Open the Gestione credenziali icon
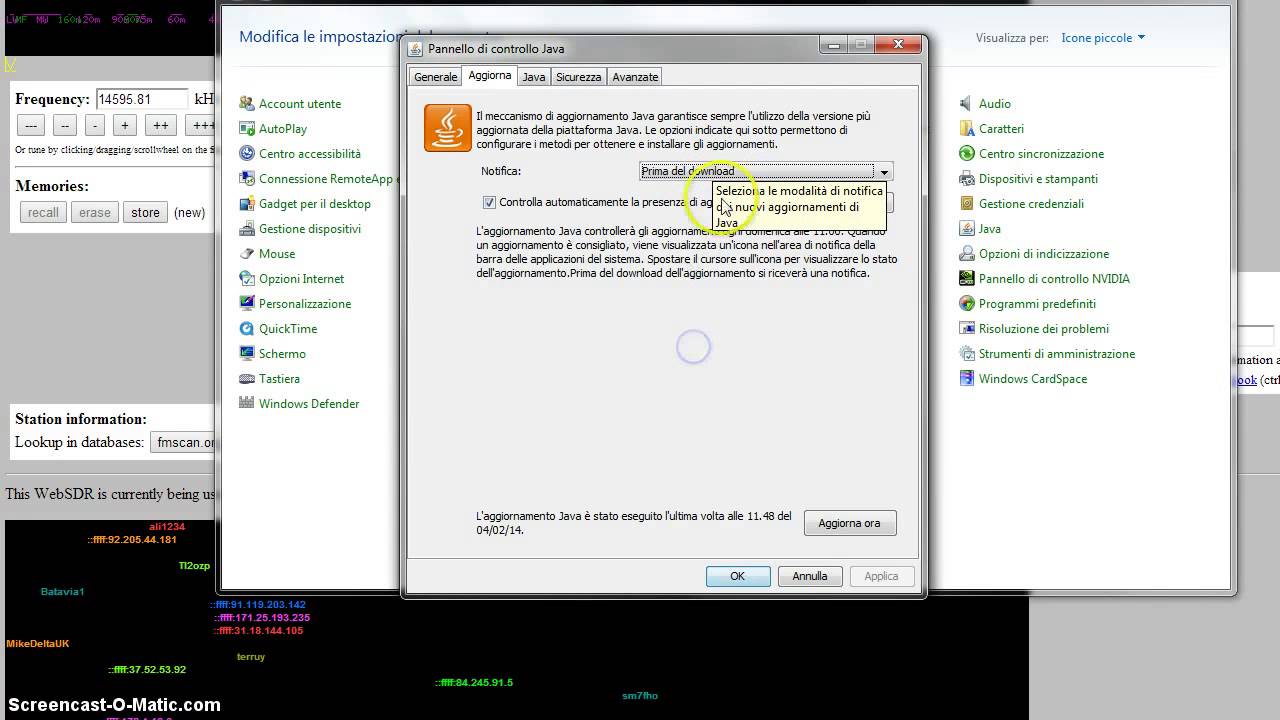Screen dimensions: 1280x720 point(967,204)
